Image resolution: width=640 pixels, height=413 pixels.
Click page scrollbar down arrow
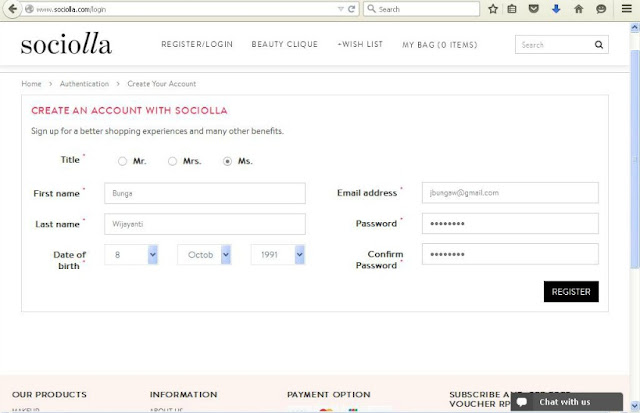635,406
